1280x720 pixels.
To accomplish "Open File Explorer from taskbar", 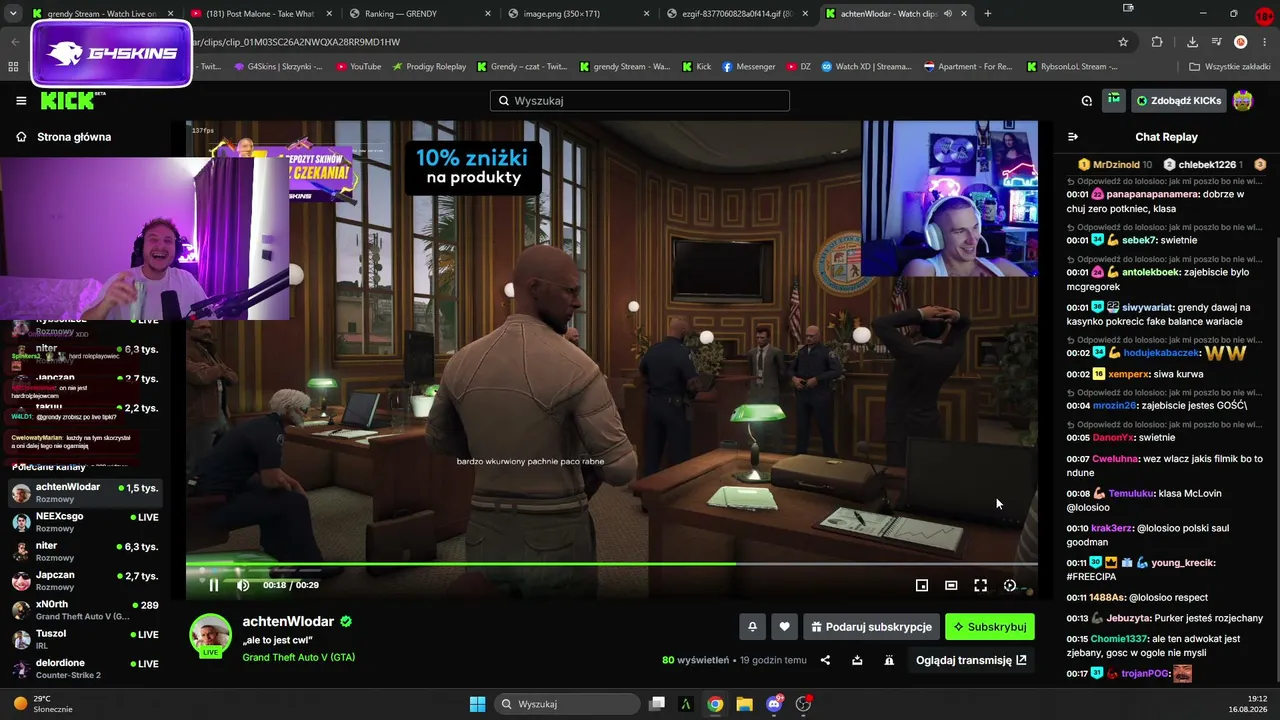I will coord(744,704).
